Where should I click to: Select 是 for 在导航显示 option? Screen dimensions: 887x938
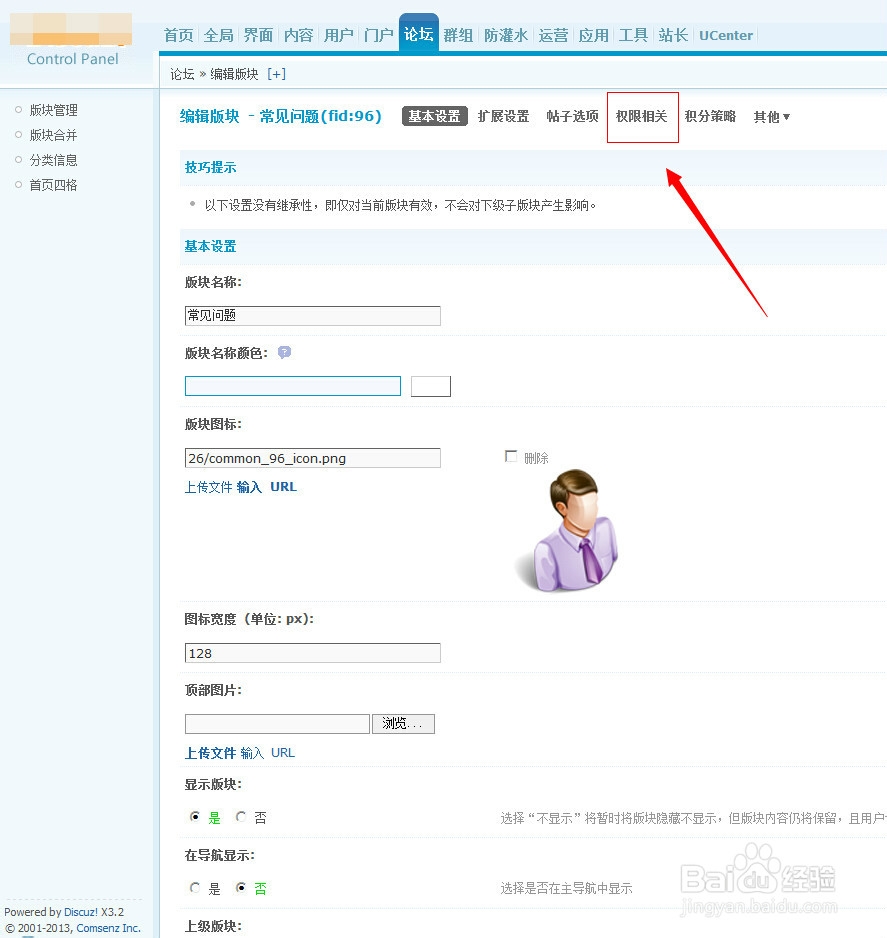click(195, 888)
